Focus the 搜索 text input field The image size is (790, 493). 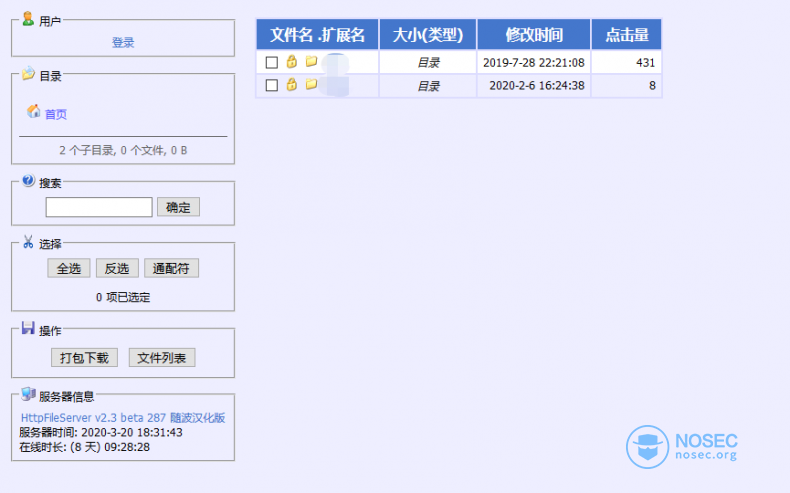99,207
